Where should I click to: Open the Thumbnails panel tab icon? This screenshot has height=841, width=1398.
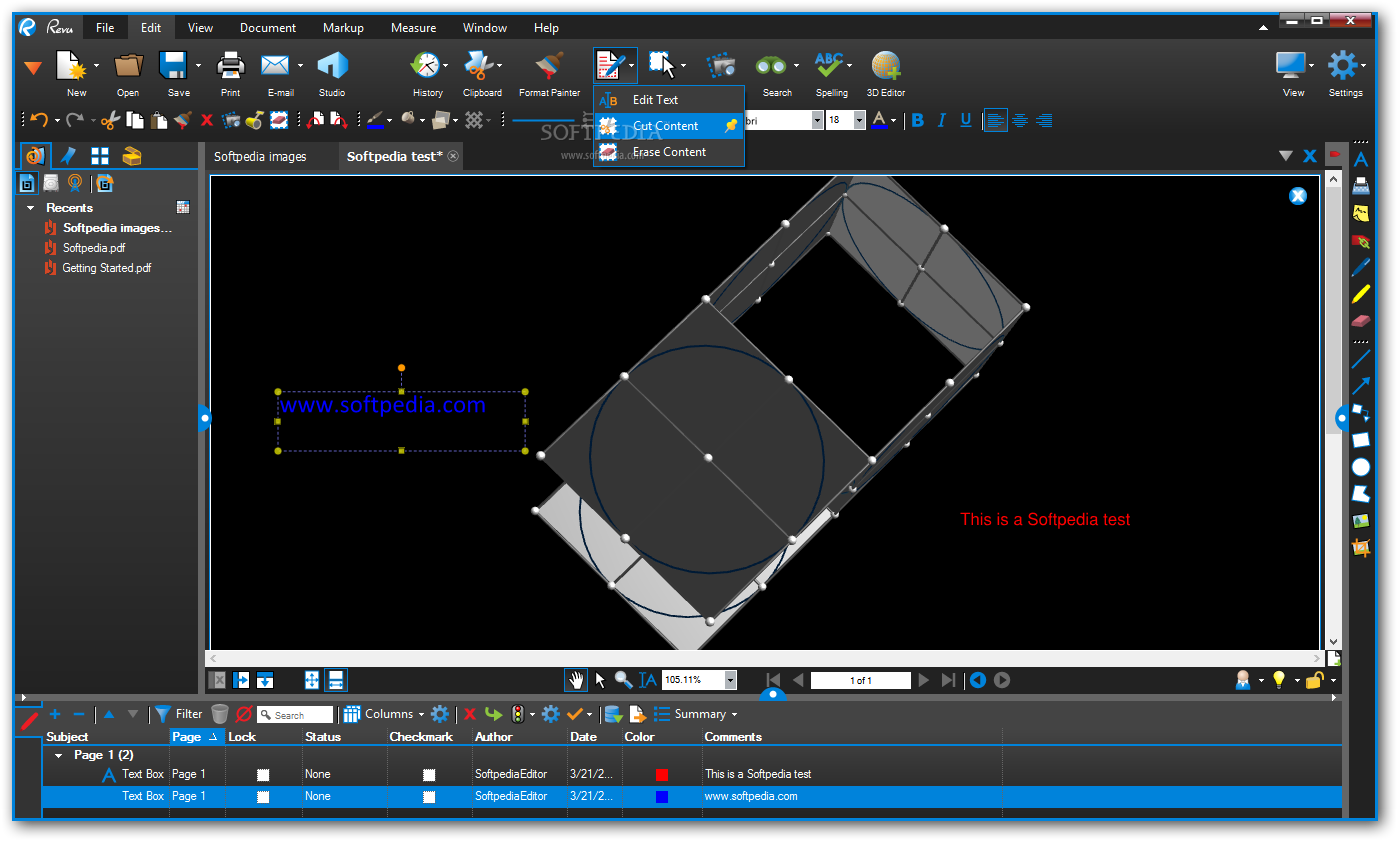(100, 155)
